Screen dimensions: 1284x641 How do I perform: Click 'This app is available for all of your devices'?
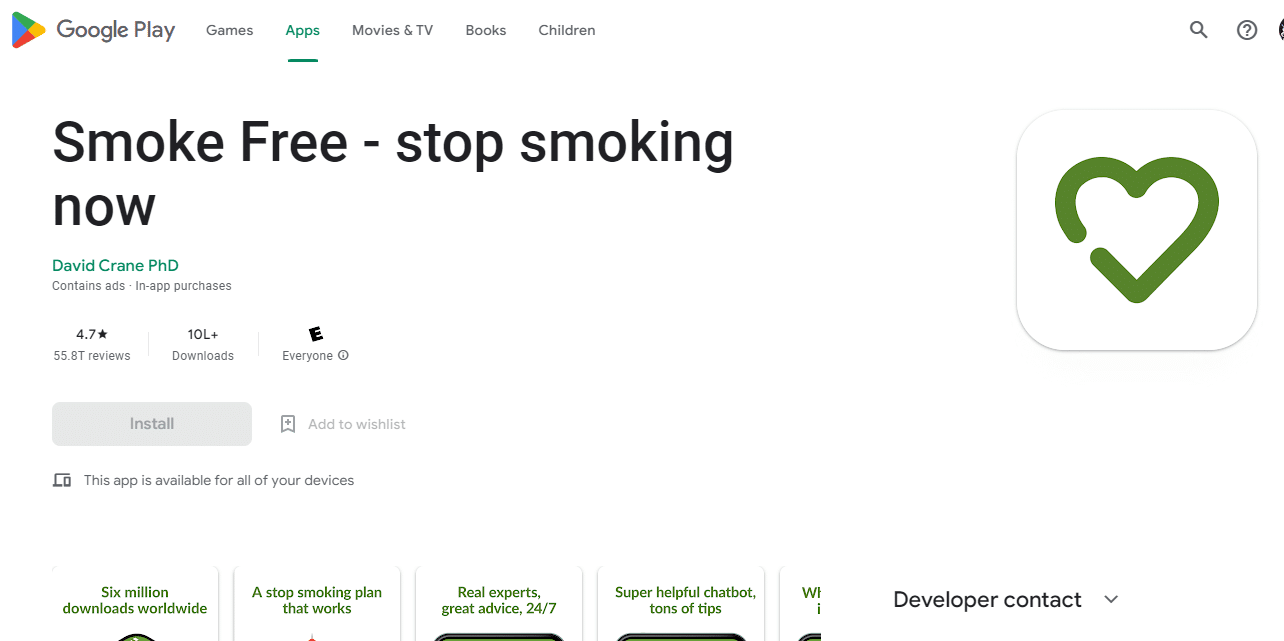(219, 481)
